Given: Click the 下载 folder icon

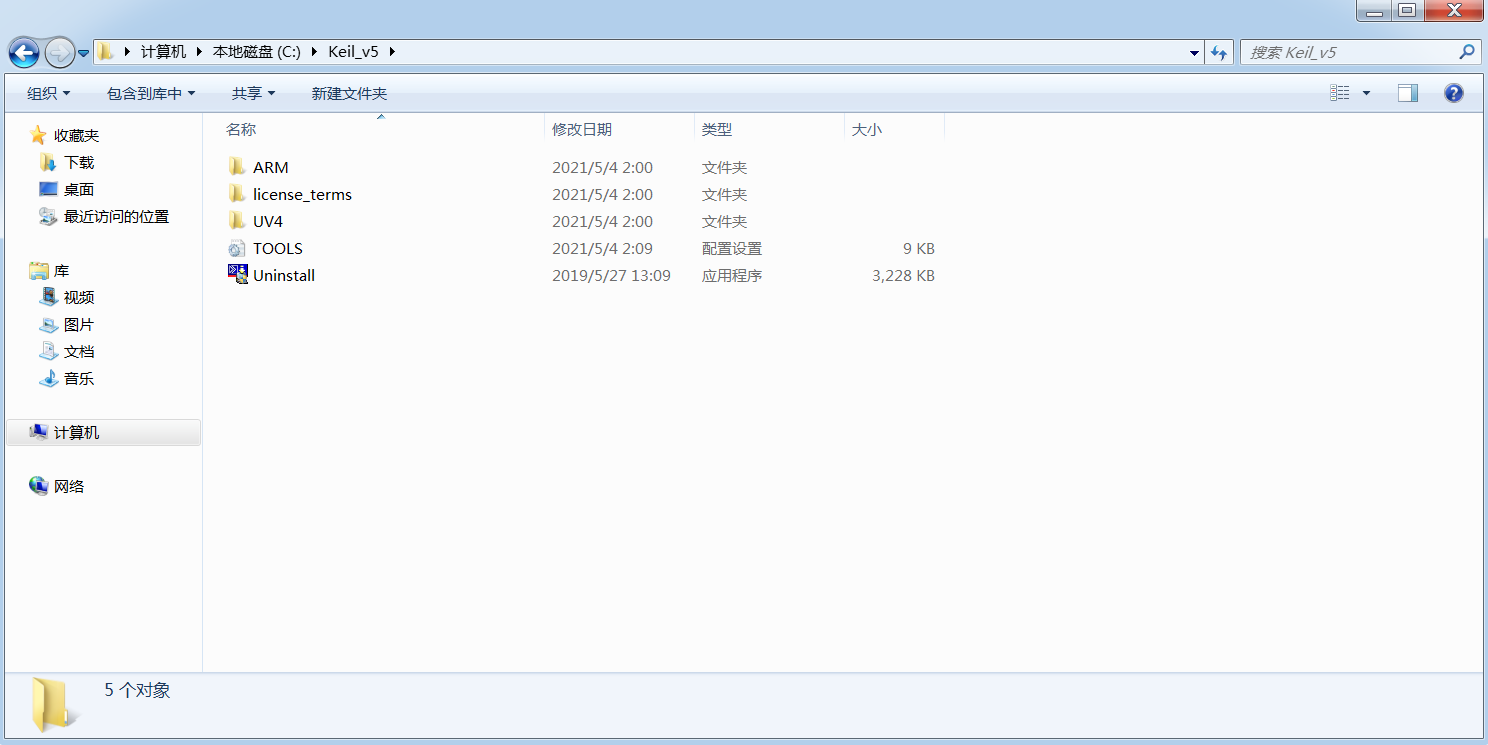Looking at the screenshot, I should (47, 162).
